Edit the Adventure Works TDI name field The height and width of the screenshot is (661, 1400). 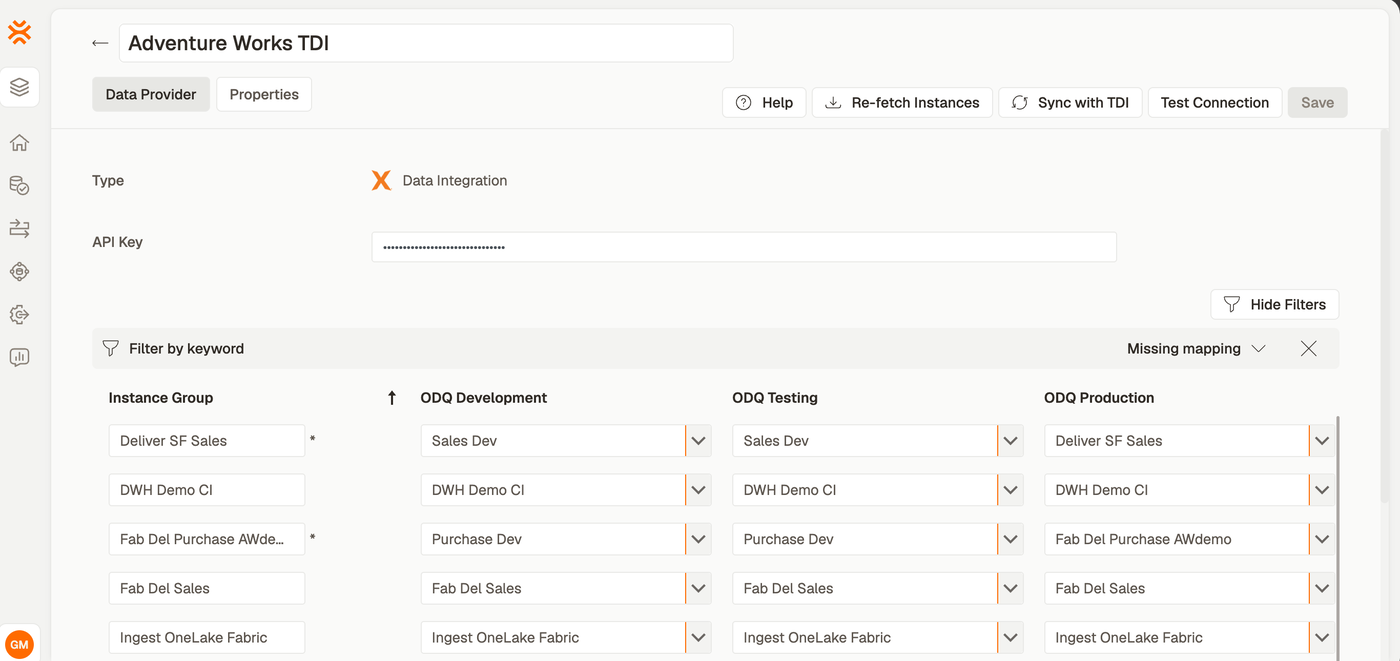(426, 43)
